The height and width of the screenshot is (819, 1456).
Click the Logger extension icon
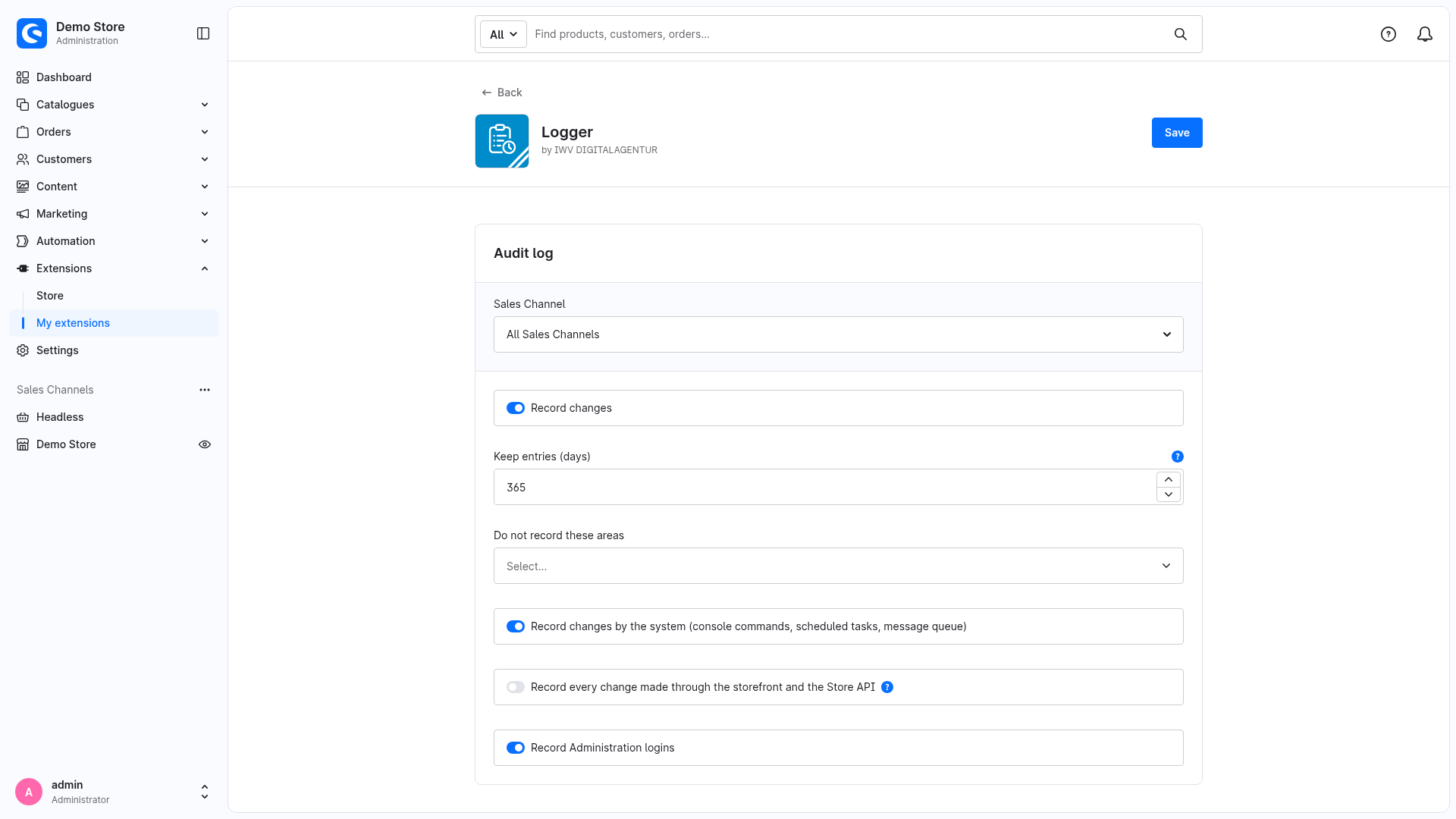502,141
